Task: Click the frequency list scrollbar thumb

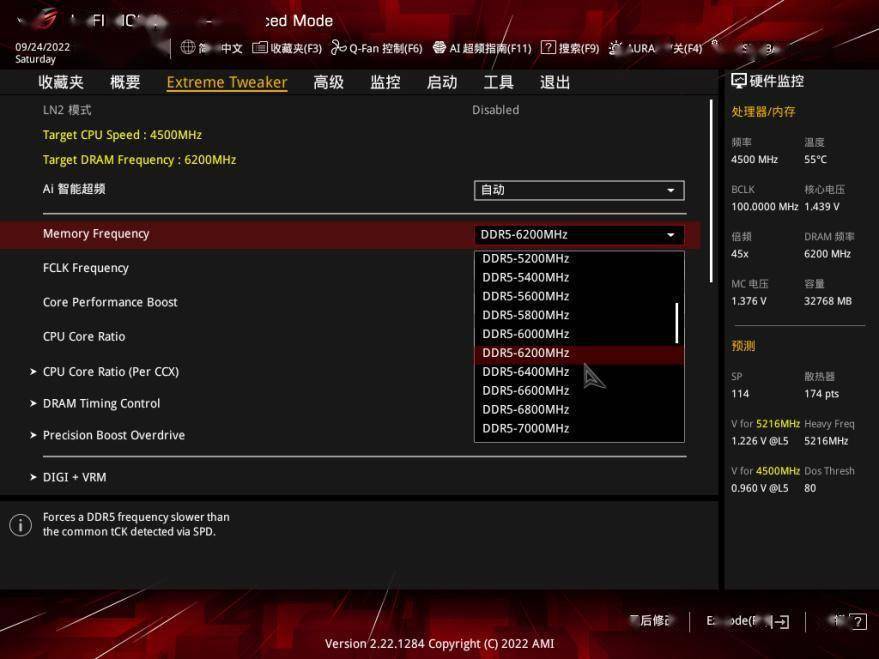Action: click(x=677, y=322)
